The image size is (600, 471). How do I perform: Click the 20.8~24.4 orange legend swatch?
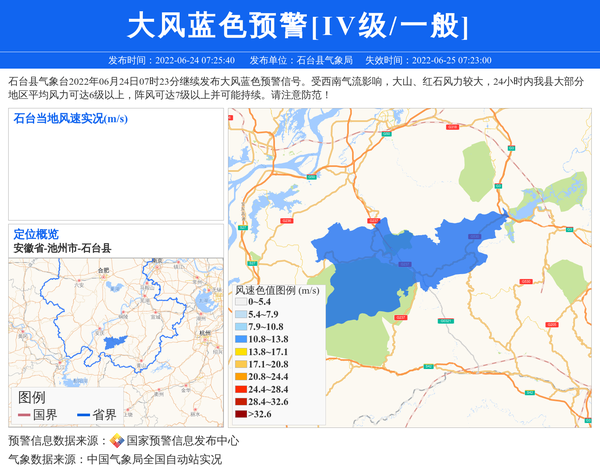coord(240,377)
